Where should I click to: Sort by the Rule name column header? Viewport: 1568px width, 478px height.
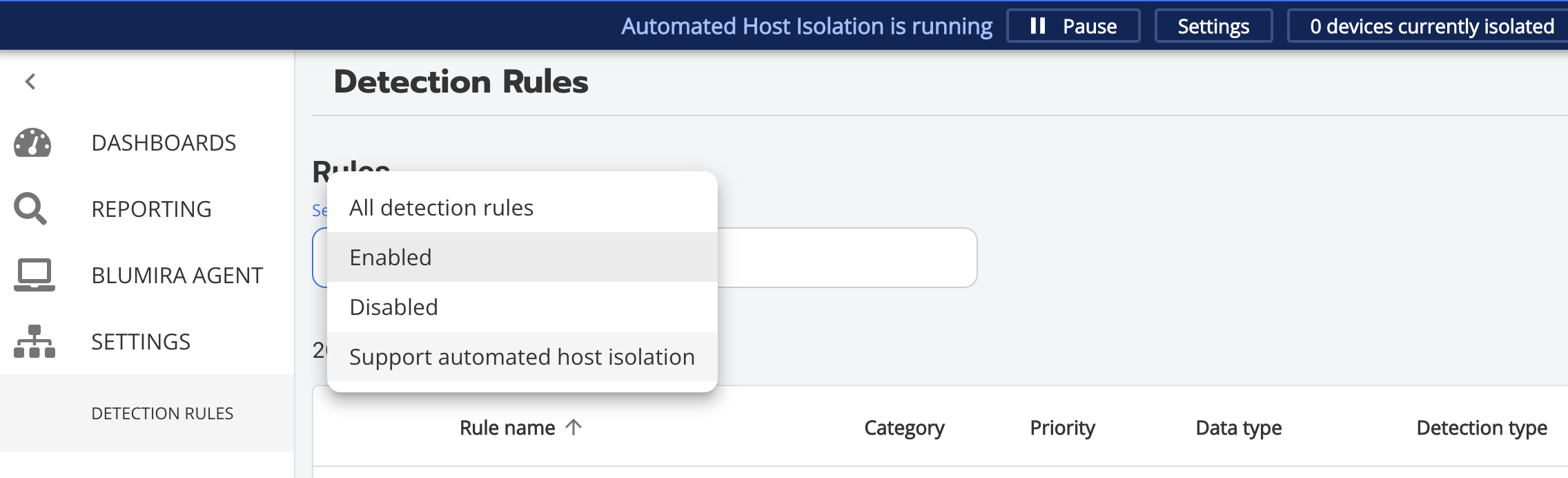tap(507, 428)
